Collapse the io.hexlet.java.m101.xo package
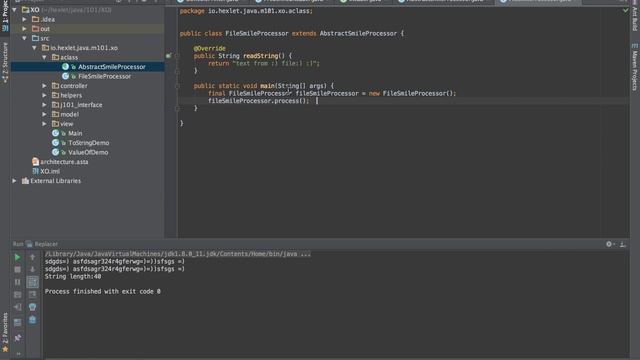The height and width of the screenshot is (360, 640). coord(34,48)
